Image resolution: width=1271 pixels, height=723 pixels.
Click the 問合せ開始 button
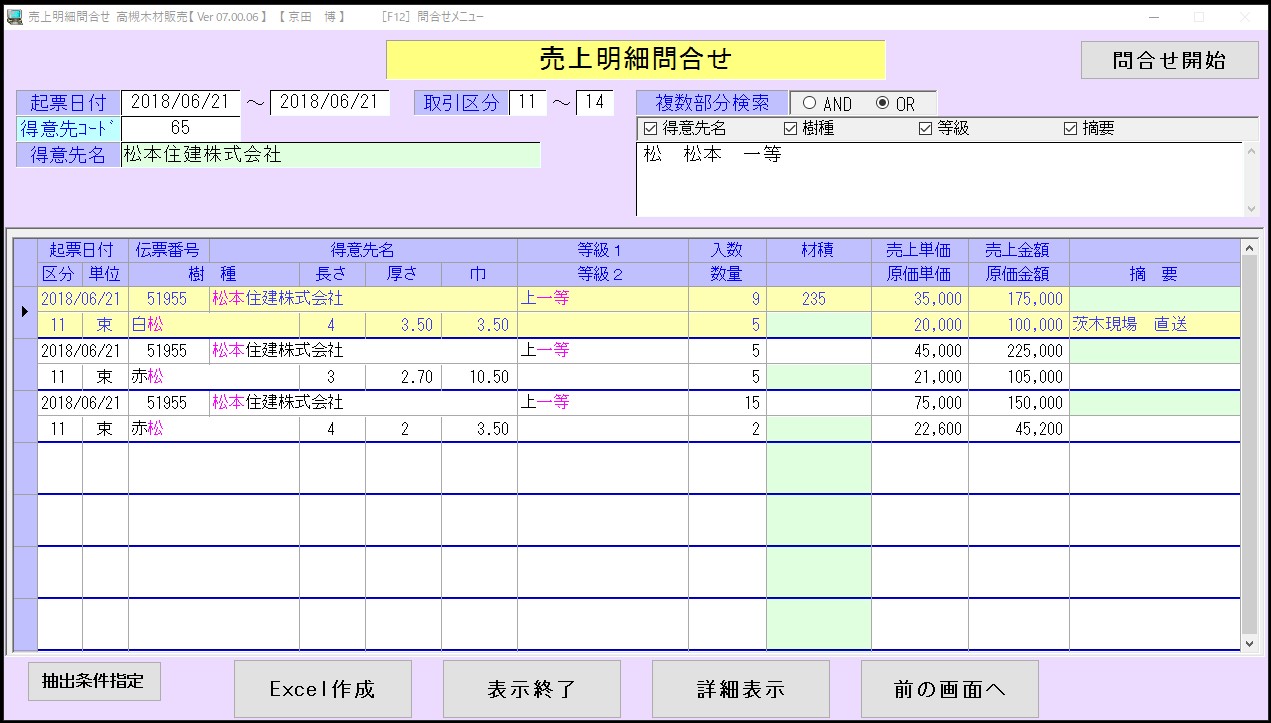pyautogui.click(x=1169, y=60)
